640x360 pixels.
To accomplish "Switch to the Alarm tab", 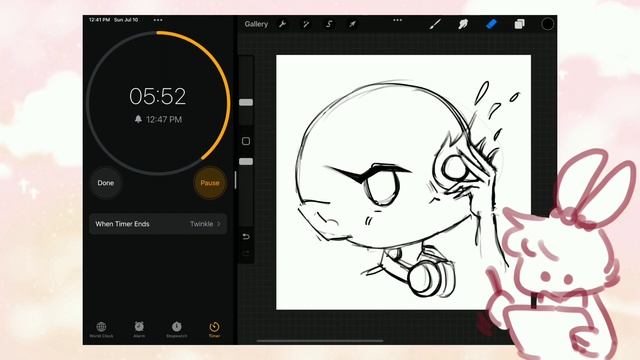I will [x=139, y=329].
